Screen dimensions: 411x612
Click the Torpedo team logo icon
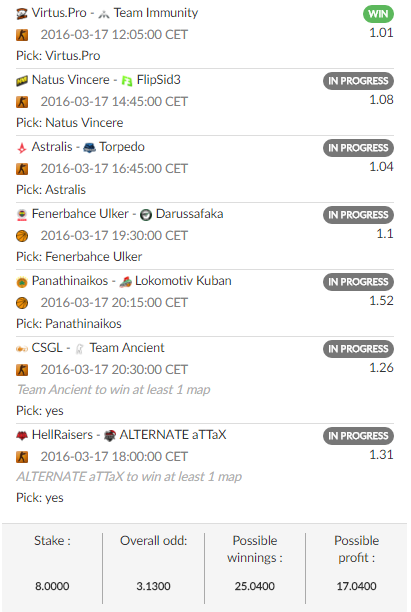click(89, 148)
